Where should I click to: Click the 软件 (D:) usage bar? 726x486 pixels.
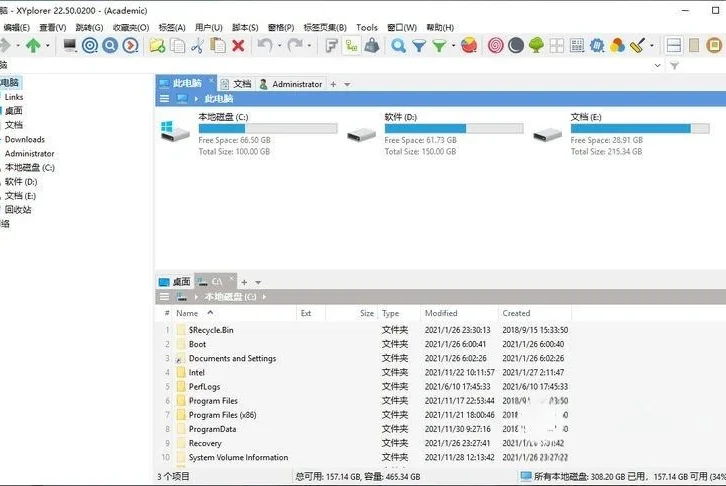(454, 128)
